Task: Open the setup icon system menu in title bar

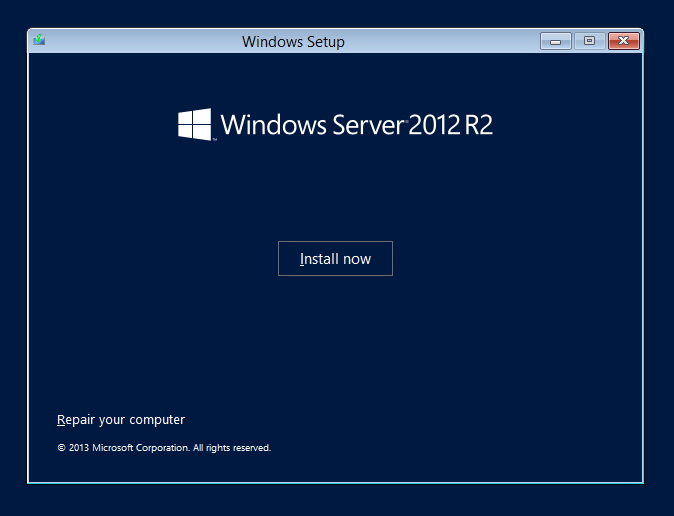Action: pyautogui.click(x=39, y=41)
